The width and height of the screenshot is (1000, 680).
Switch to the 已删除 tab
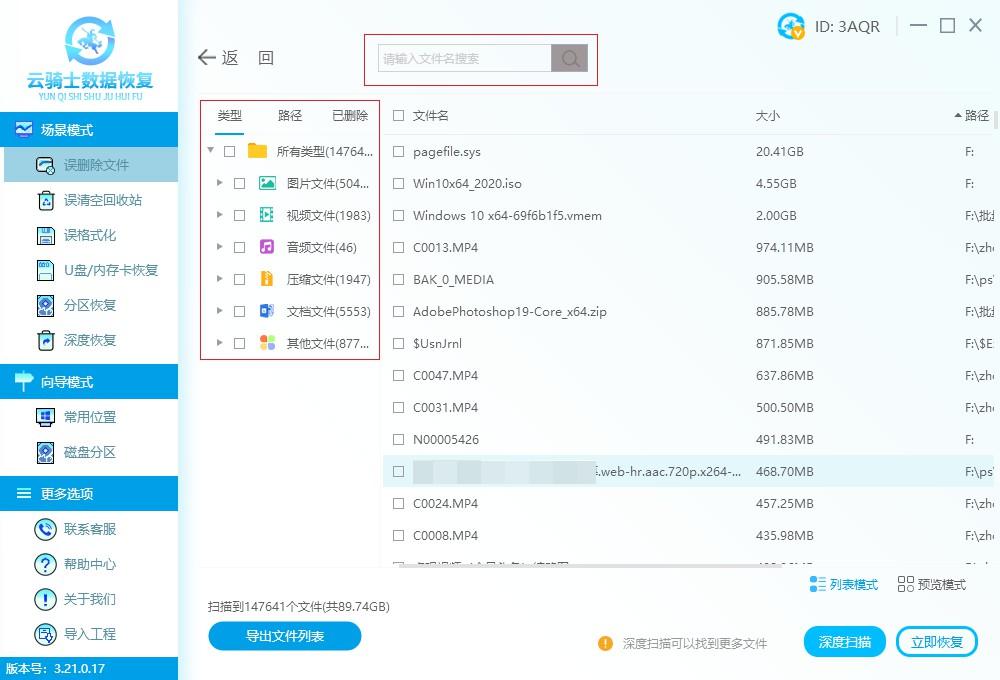(x=350, y=115)
